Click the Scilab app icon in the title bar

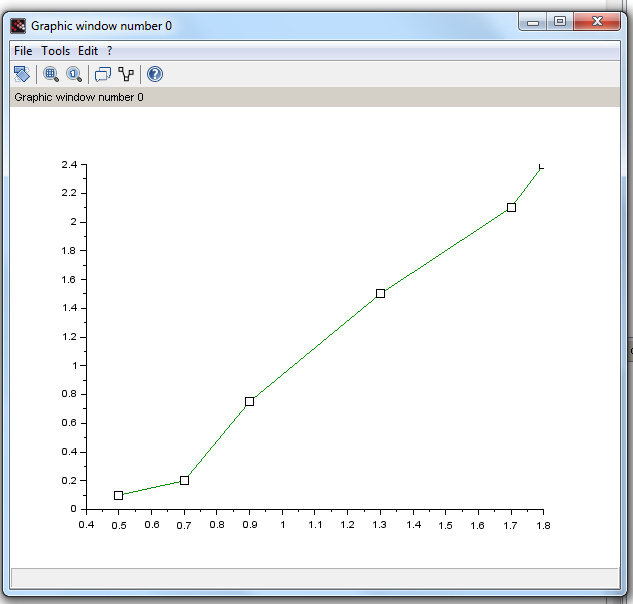click(18, 26)
